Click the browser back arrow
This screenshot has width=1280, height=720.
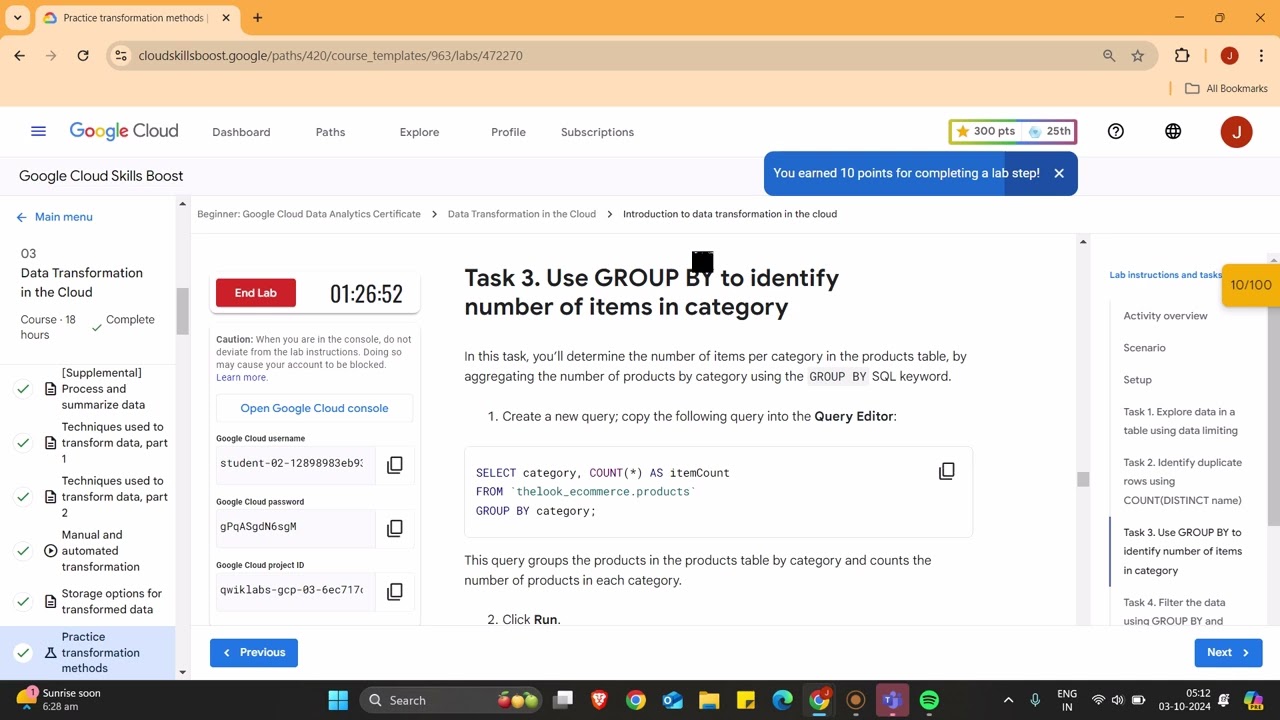[x=19, y=56]
